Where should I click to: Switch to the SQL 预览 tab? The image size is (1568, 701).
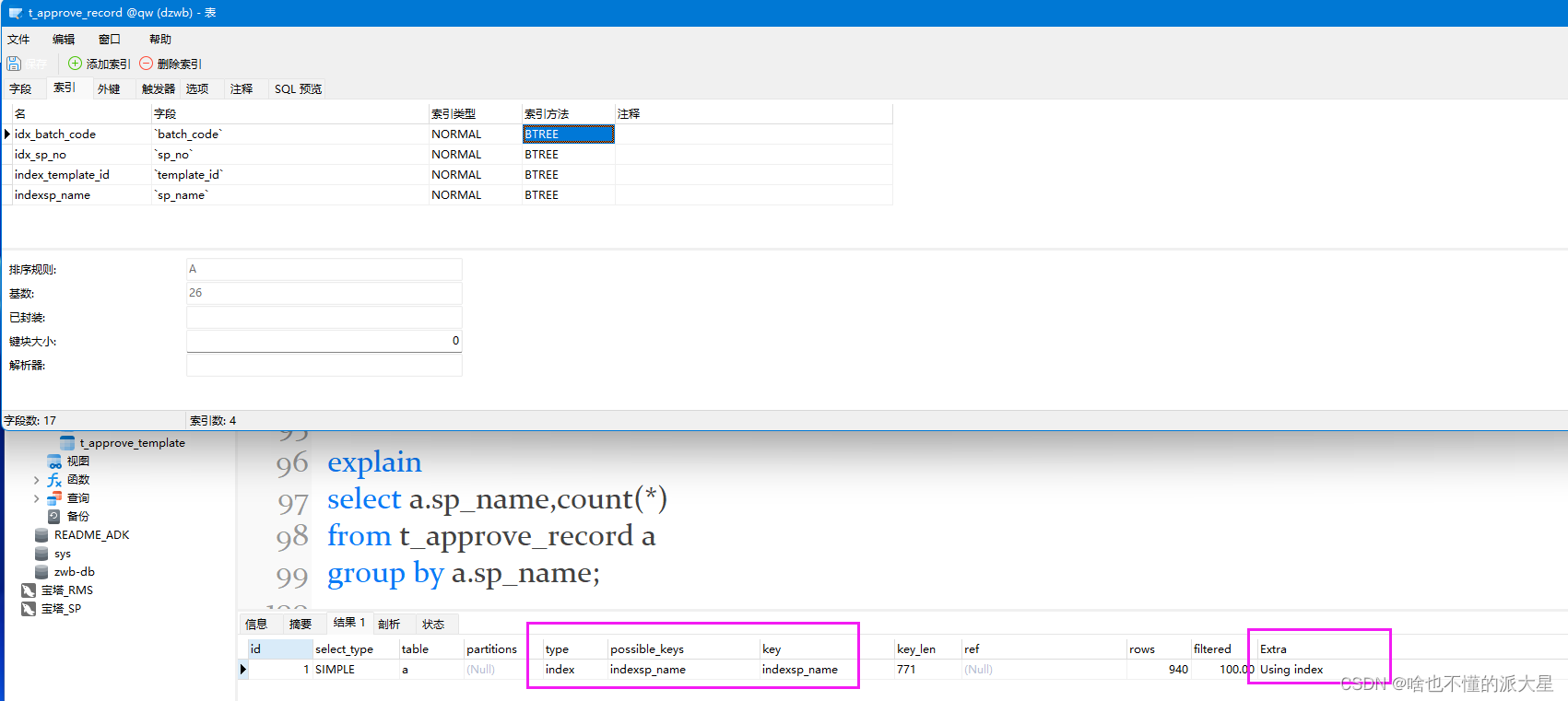[x=298, y=89]
